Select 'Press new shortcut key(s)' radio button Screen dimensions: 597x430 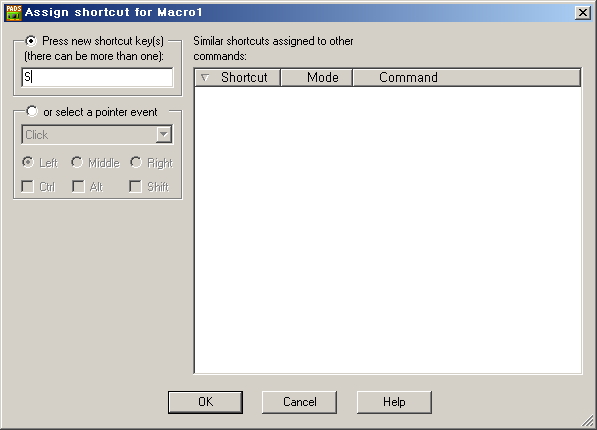(31, 40)
